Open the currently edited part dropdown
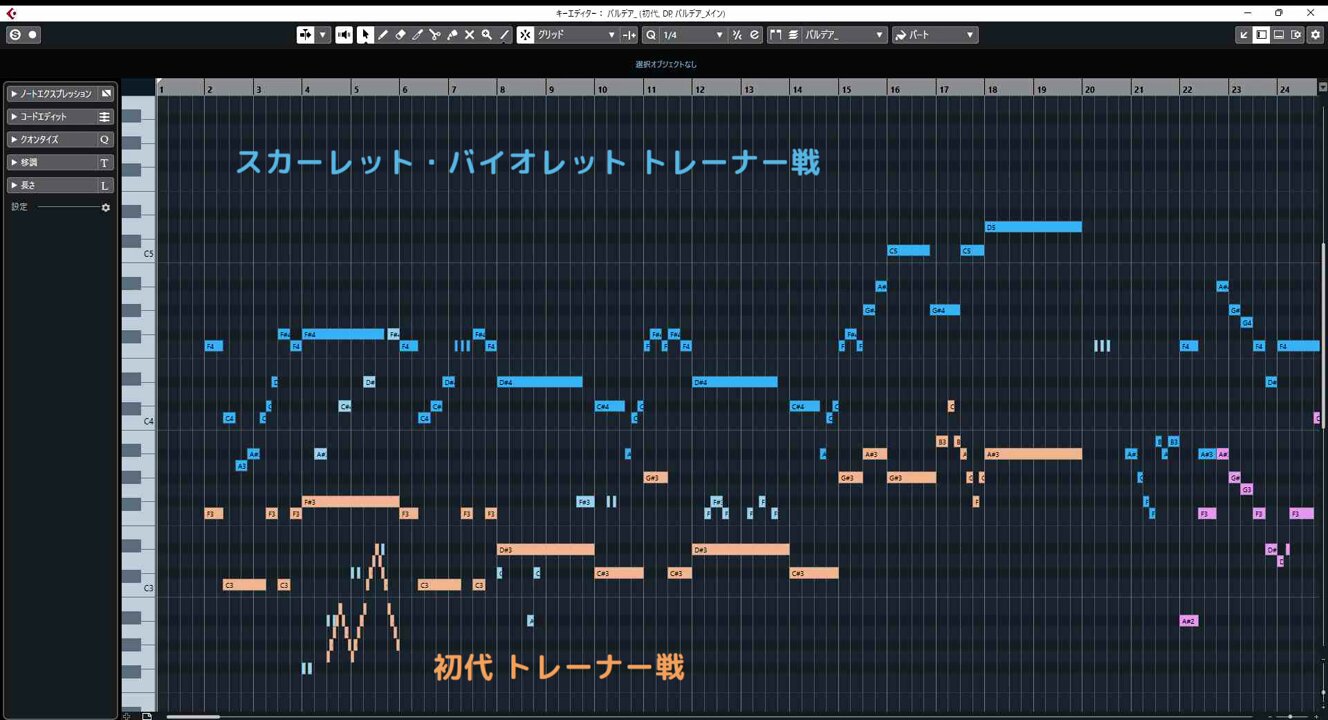The image size is (1328, 720). 845,35
